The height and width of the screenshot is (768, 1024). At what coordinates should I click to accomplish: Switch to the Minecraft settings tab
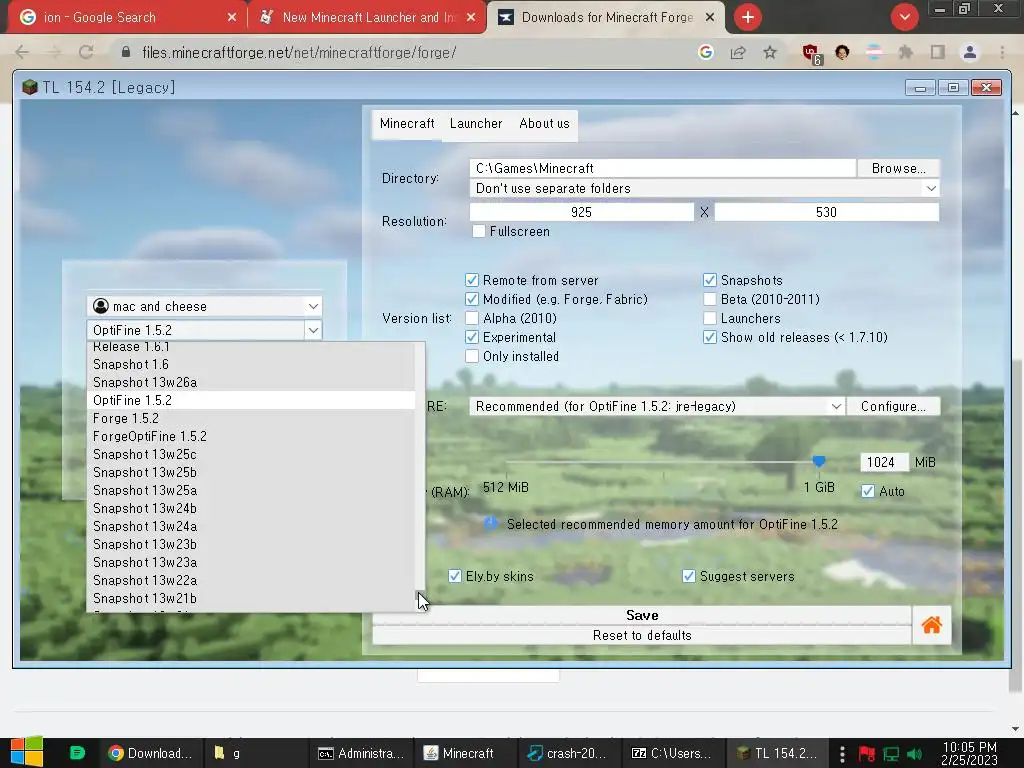tap(407, 123)
